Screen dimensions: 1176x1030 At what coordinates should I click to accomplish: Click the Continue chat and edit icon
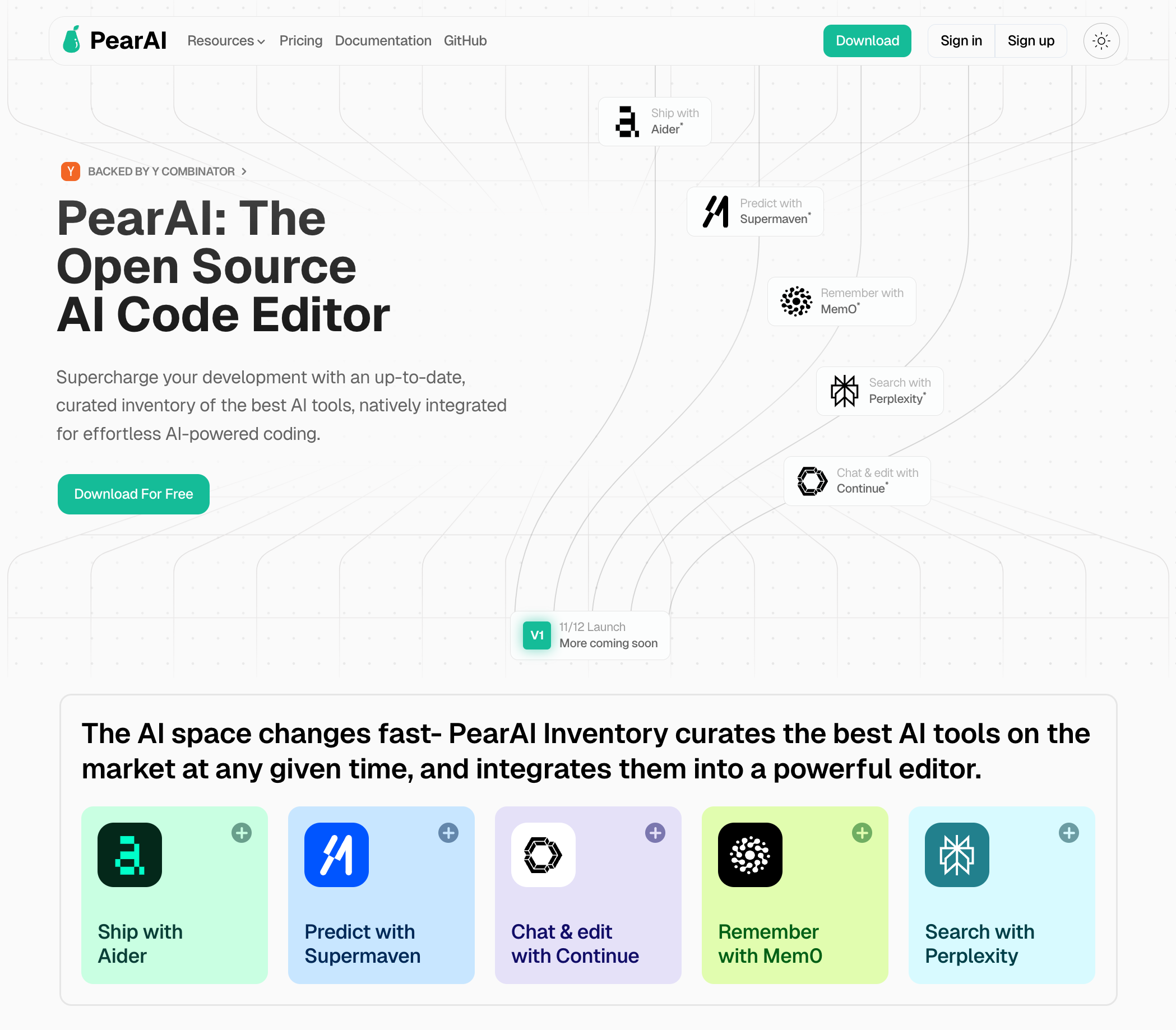click(812, 481)
